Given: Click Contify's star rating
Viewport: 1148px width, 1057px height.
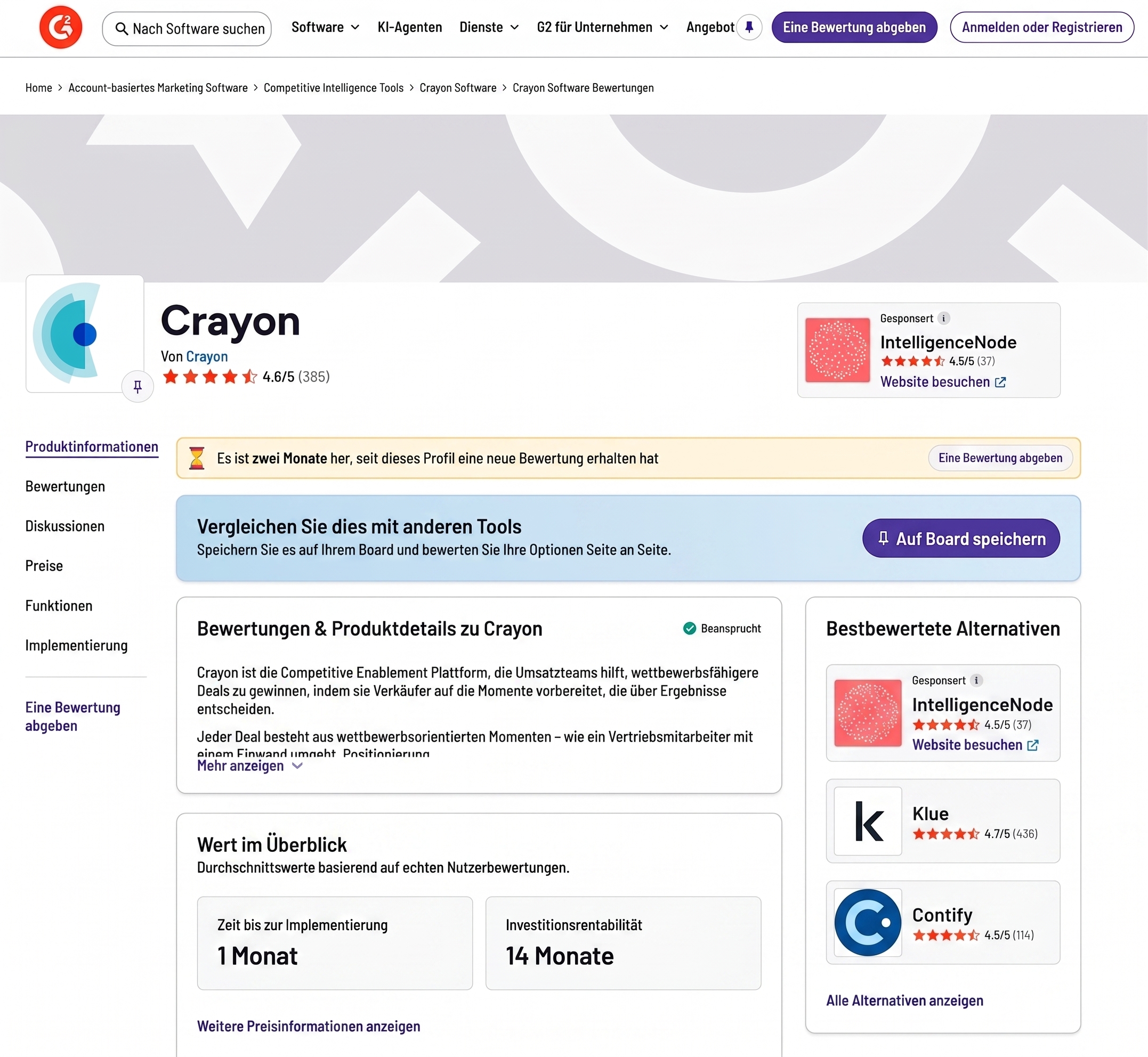Looking at the screenshot, I should (x=945, y=935).
